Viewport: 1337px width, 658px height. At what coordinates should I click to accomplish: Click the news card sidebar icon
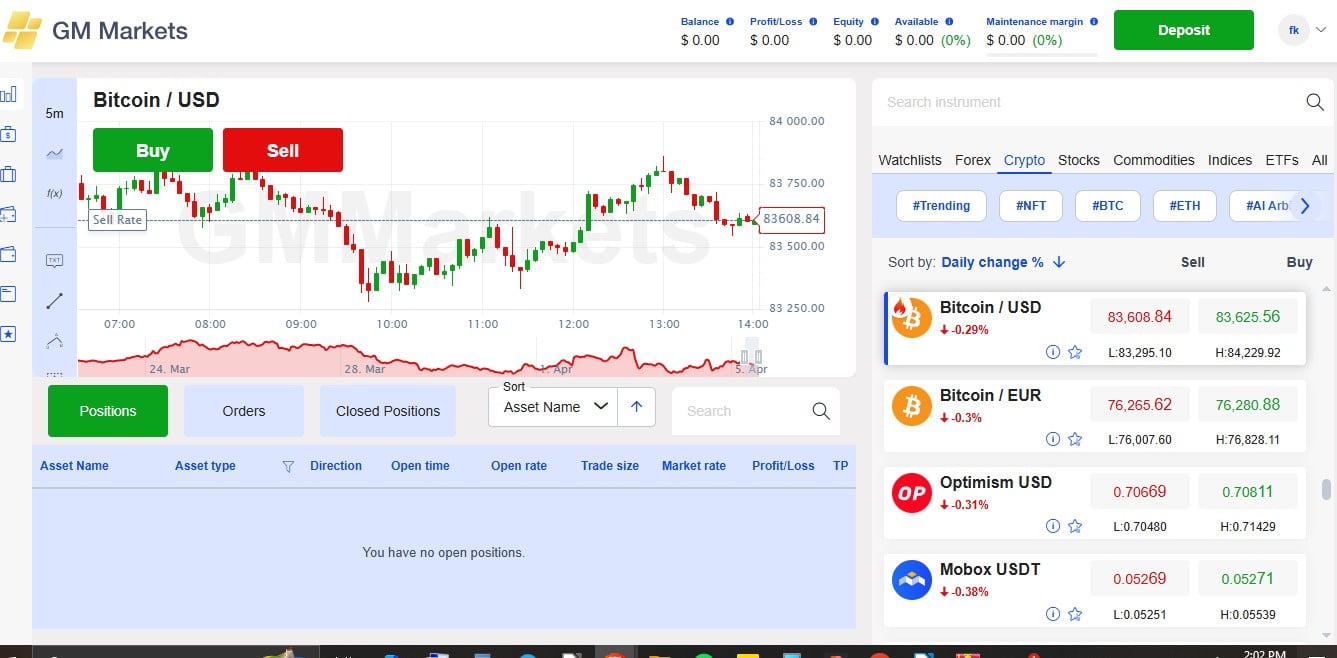pos(8,294)
